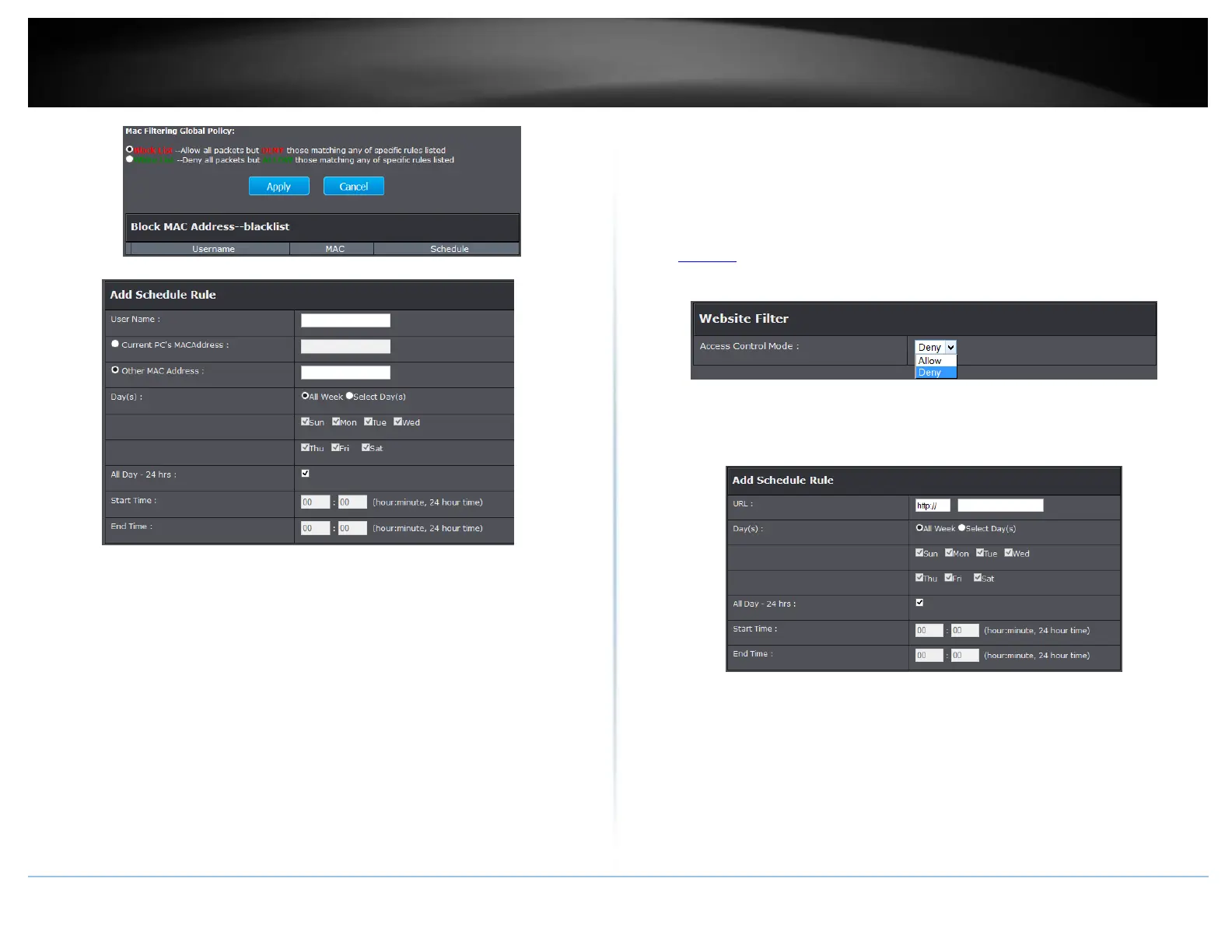Toggle Fri checkbox in URL schedule rule
1232x952 pixels.
(948, 578)
